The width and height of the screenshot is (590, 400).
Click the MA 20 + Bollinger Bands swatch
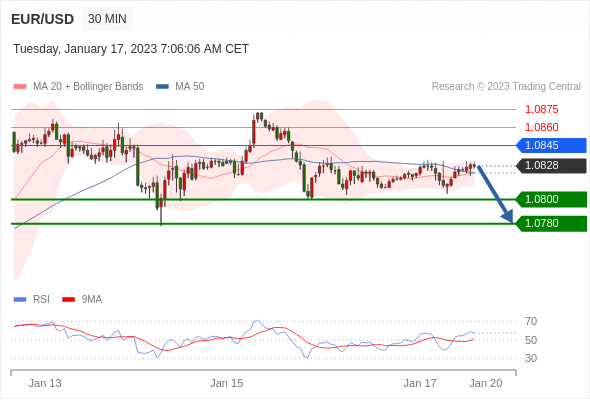pos(20,87)
